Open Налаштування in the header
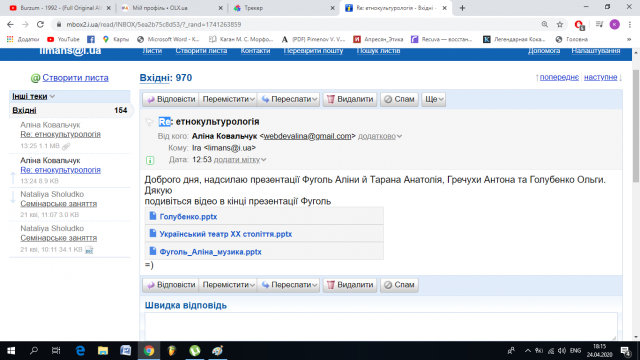 click(596, 51)
